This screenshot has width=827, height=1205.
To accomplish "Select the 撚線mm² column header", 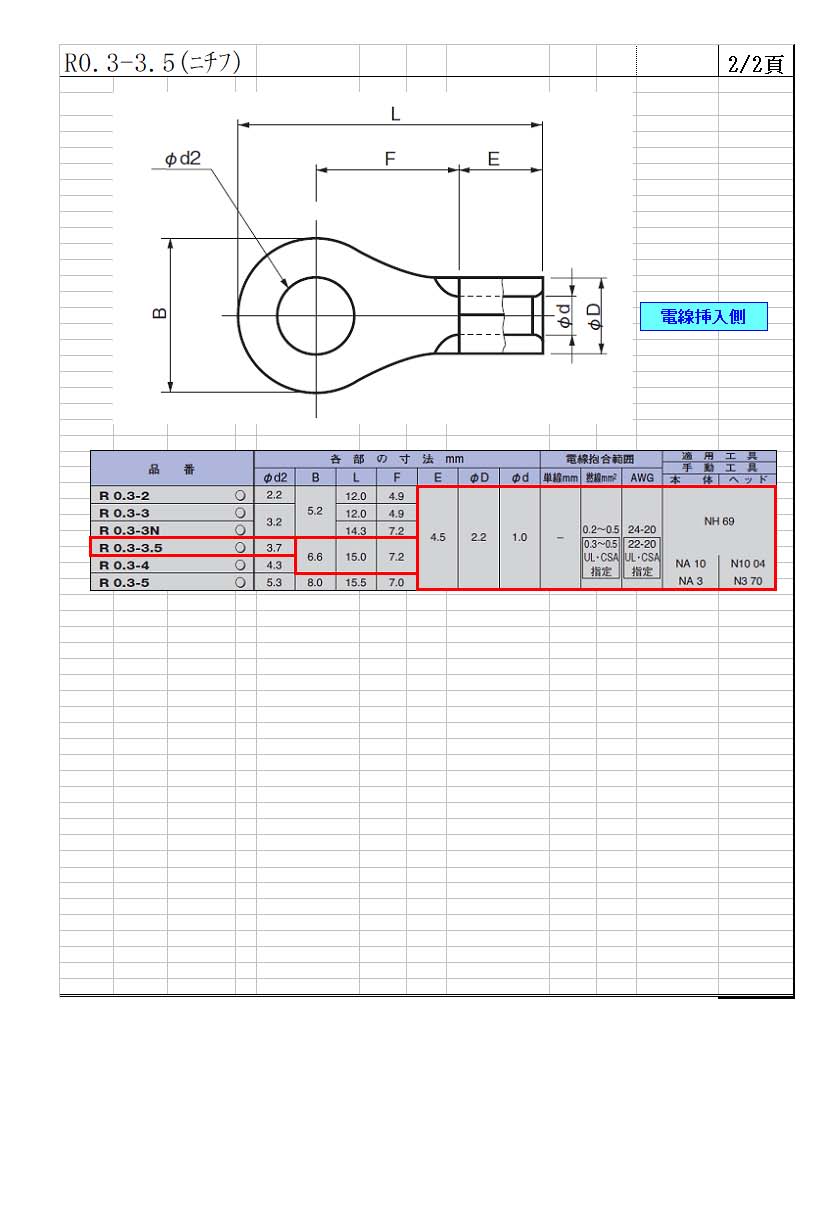I will (601, 478).
